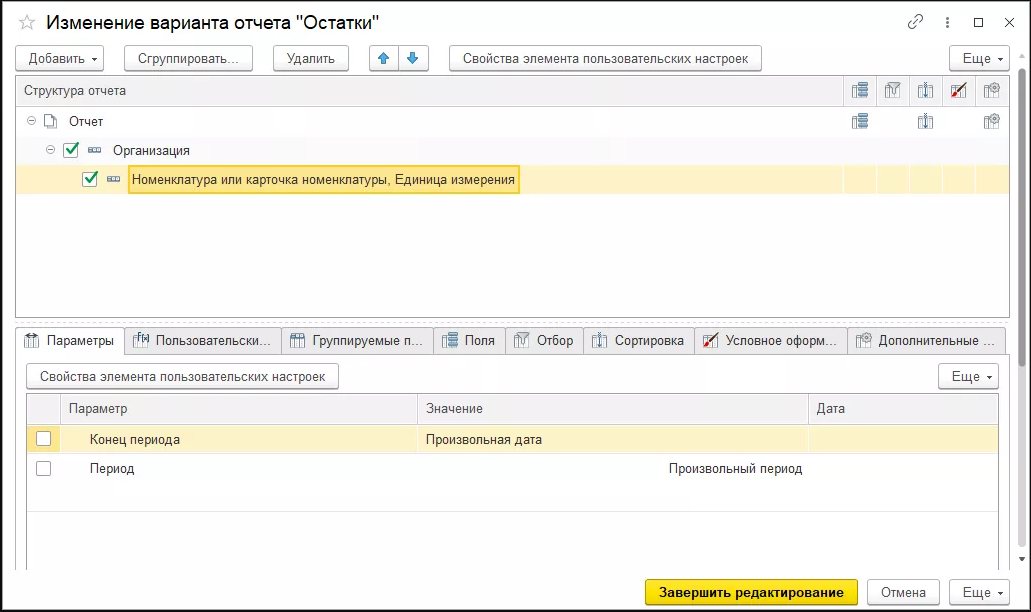Viewport: 1031px width, 612px height.
Task: Click conditional formatting column header icon
Action: point(958,91)
